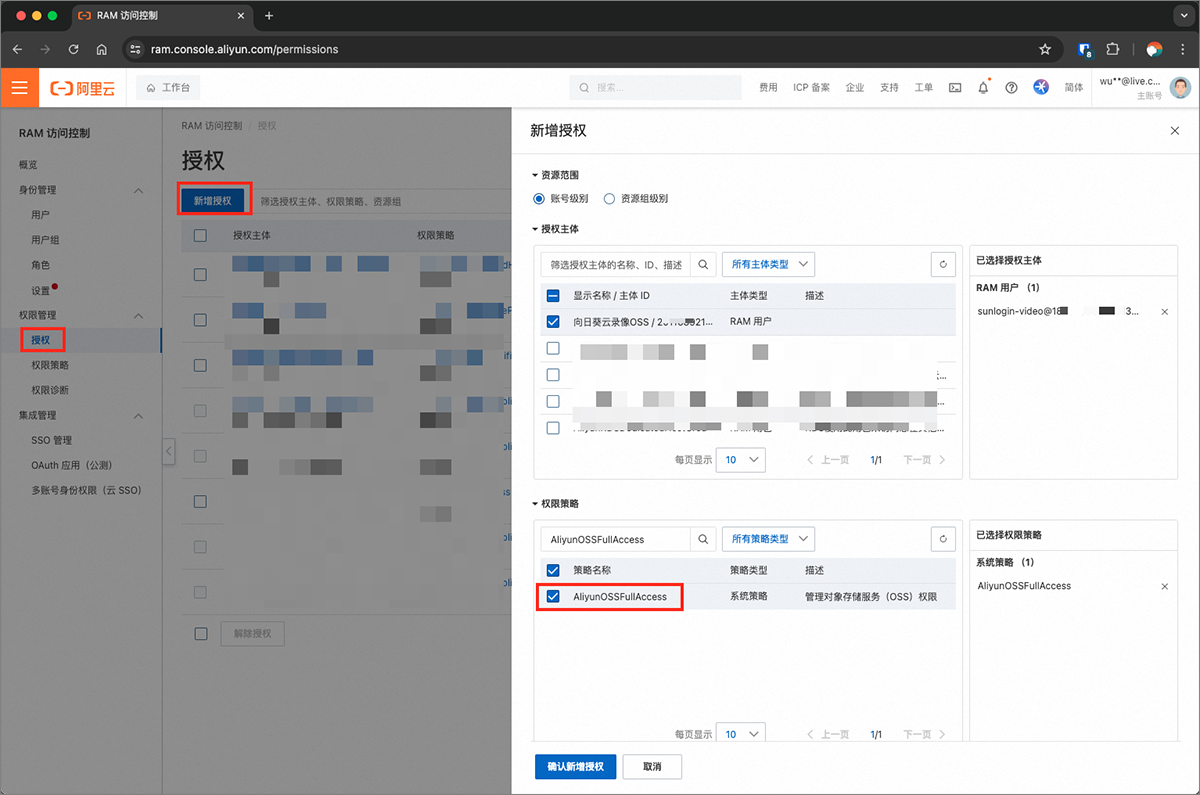
Task: Open the Cloud Shell terminal icon
Action: pyautogui.click(x=955, y=88)
